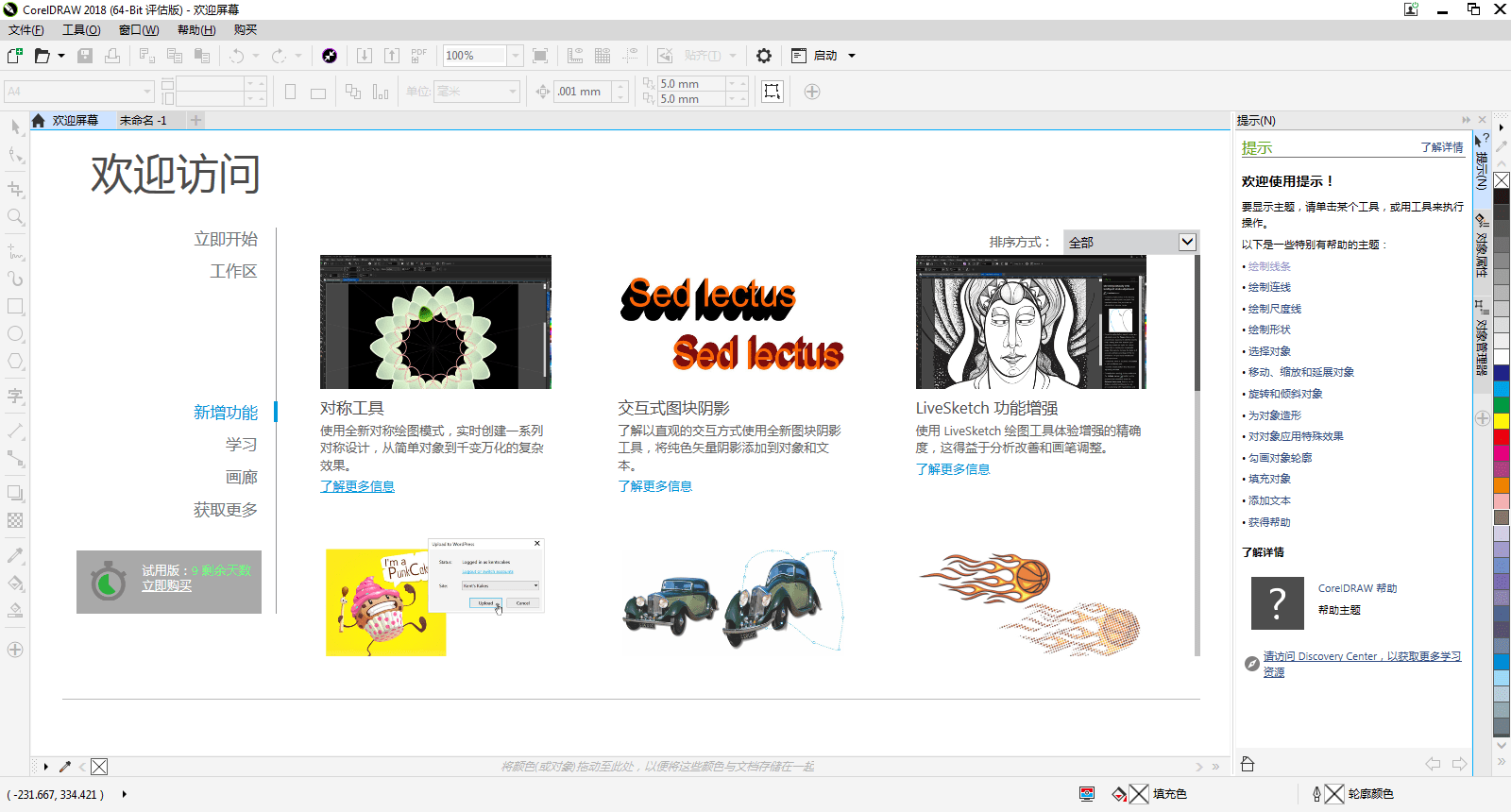
Task: Select the Zoom tool in the toolbox
Action: (x=15, y=217)
